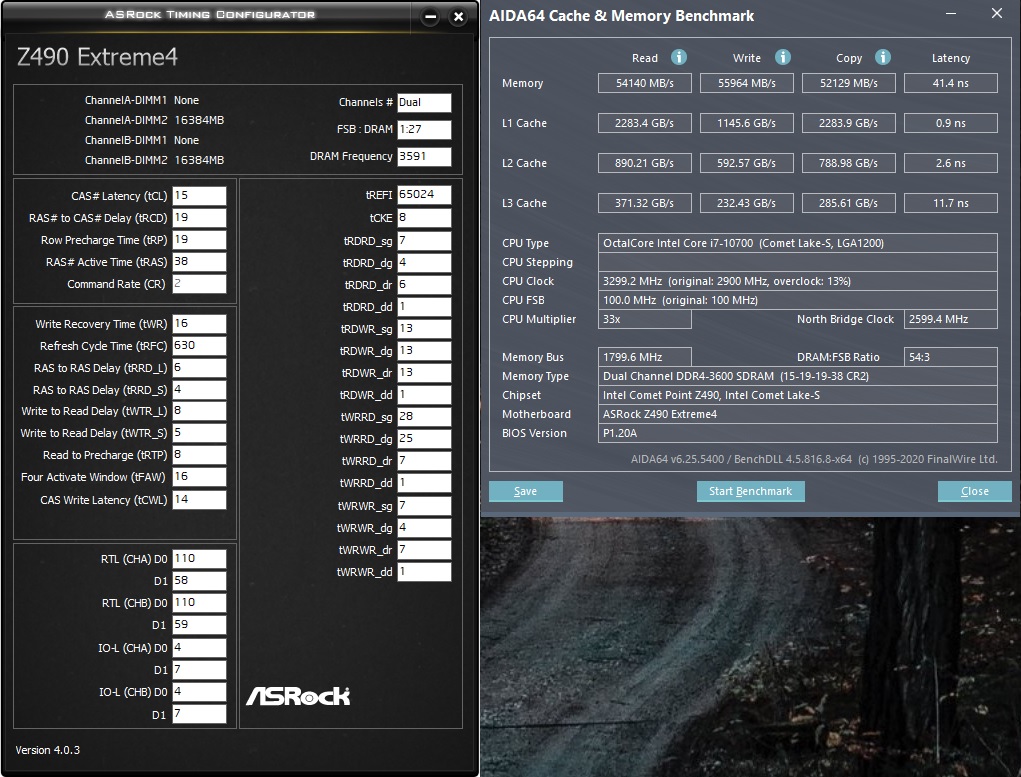Select the L2 Cache Write value 592.57 GB/s
The width and height of the screenshot is (1021, 777).
tap(746, 163)
